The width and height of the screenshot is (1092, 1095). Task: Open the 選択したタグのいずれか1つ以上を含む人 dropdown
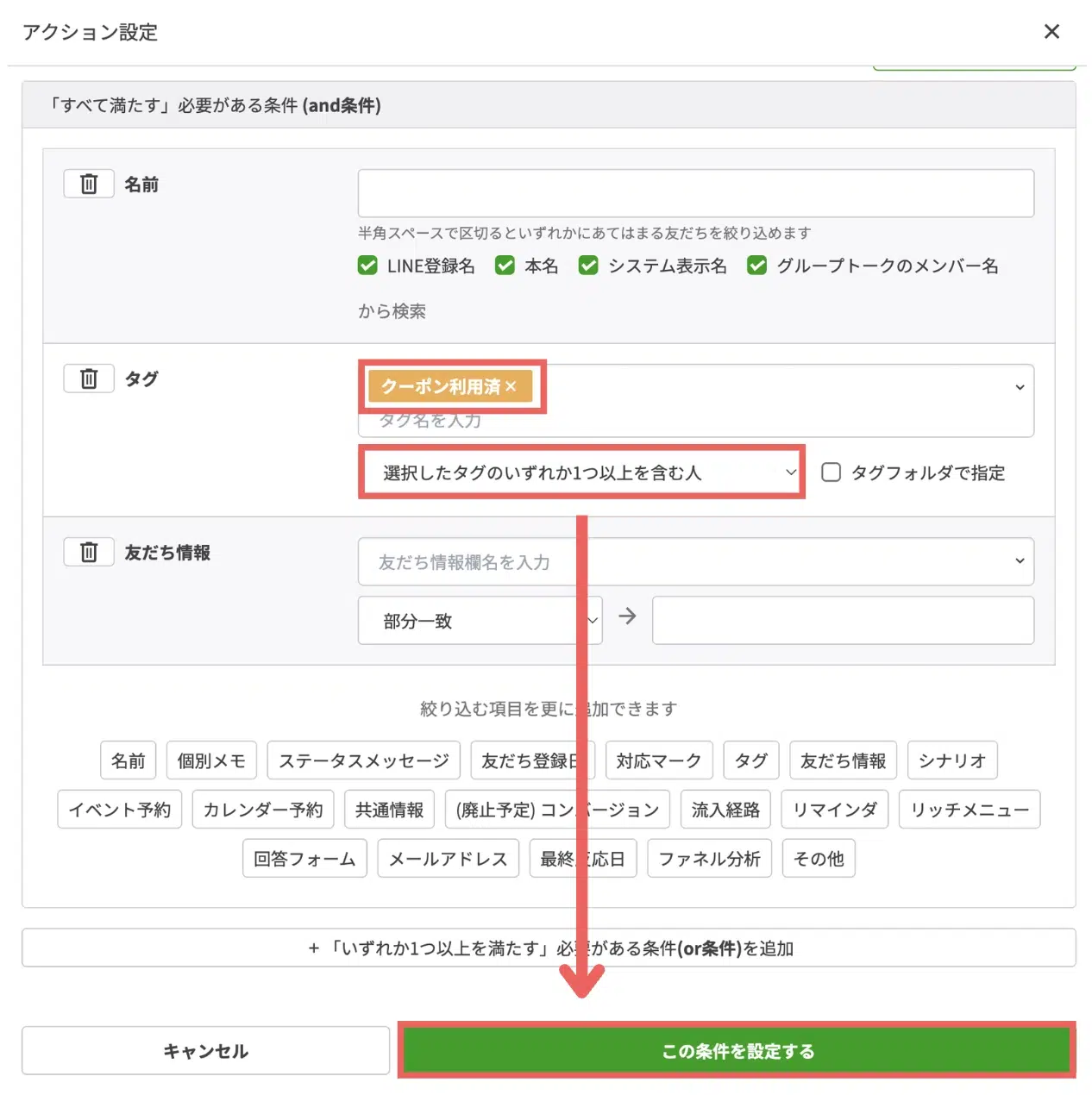(x=581, y=472)
